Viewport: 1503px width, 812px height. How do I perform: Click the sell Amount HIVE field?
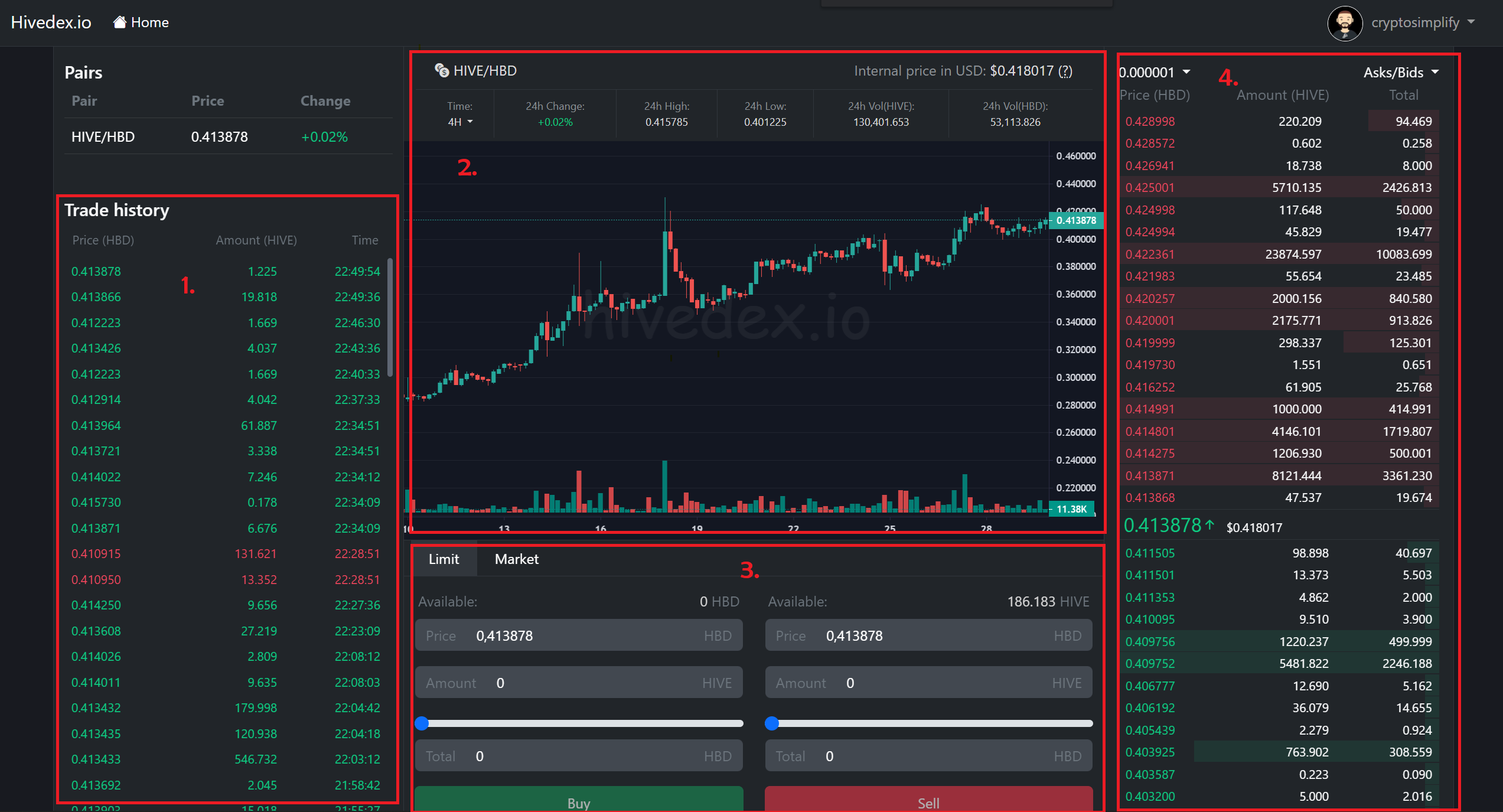(x=928, y=683)
